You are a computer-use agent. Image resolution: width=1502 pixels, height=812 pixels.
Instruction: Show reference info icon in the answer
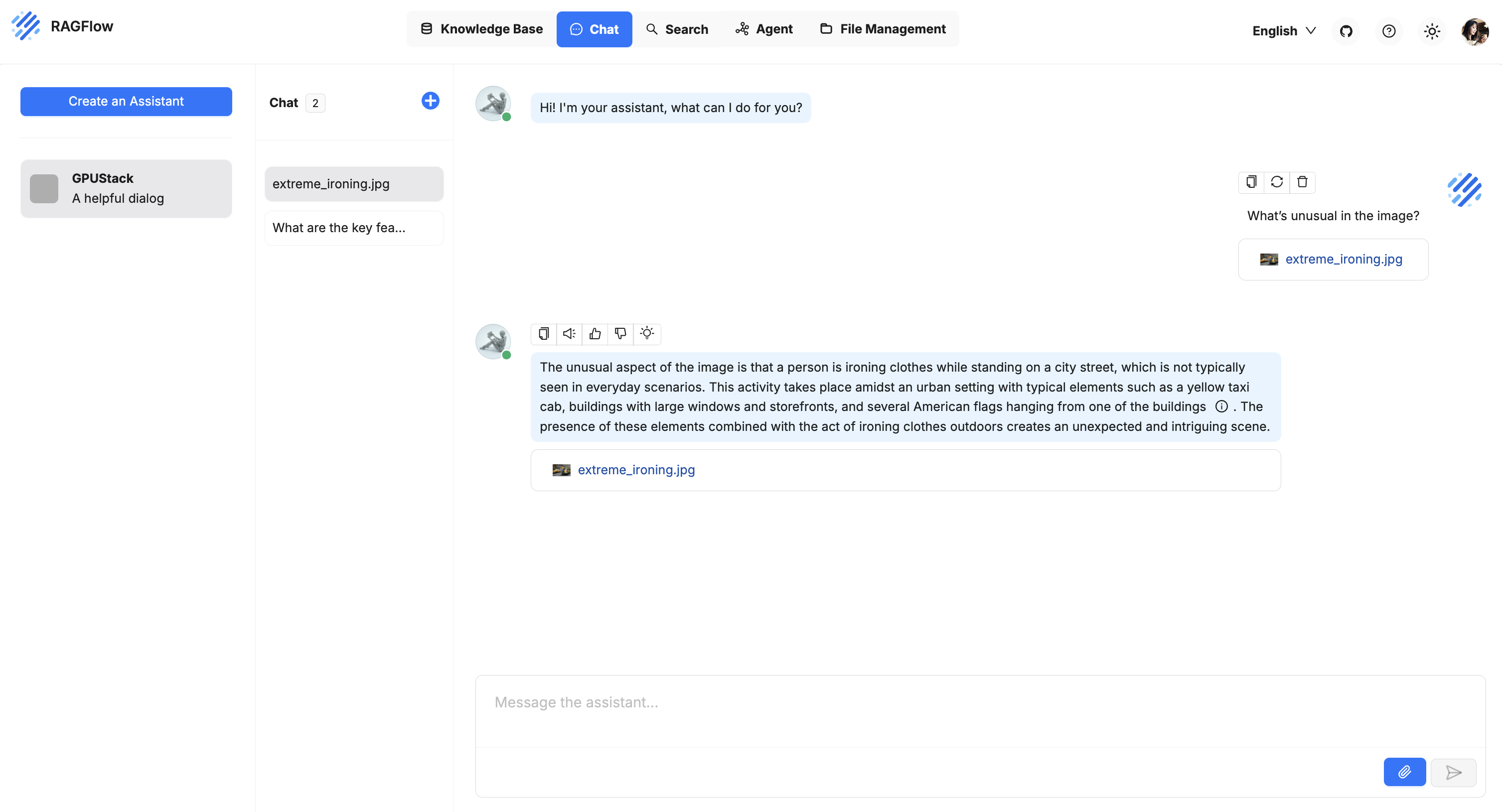(1221, 406)
